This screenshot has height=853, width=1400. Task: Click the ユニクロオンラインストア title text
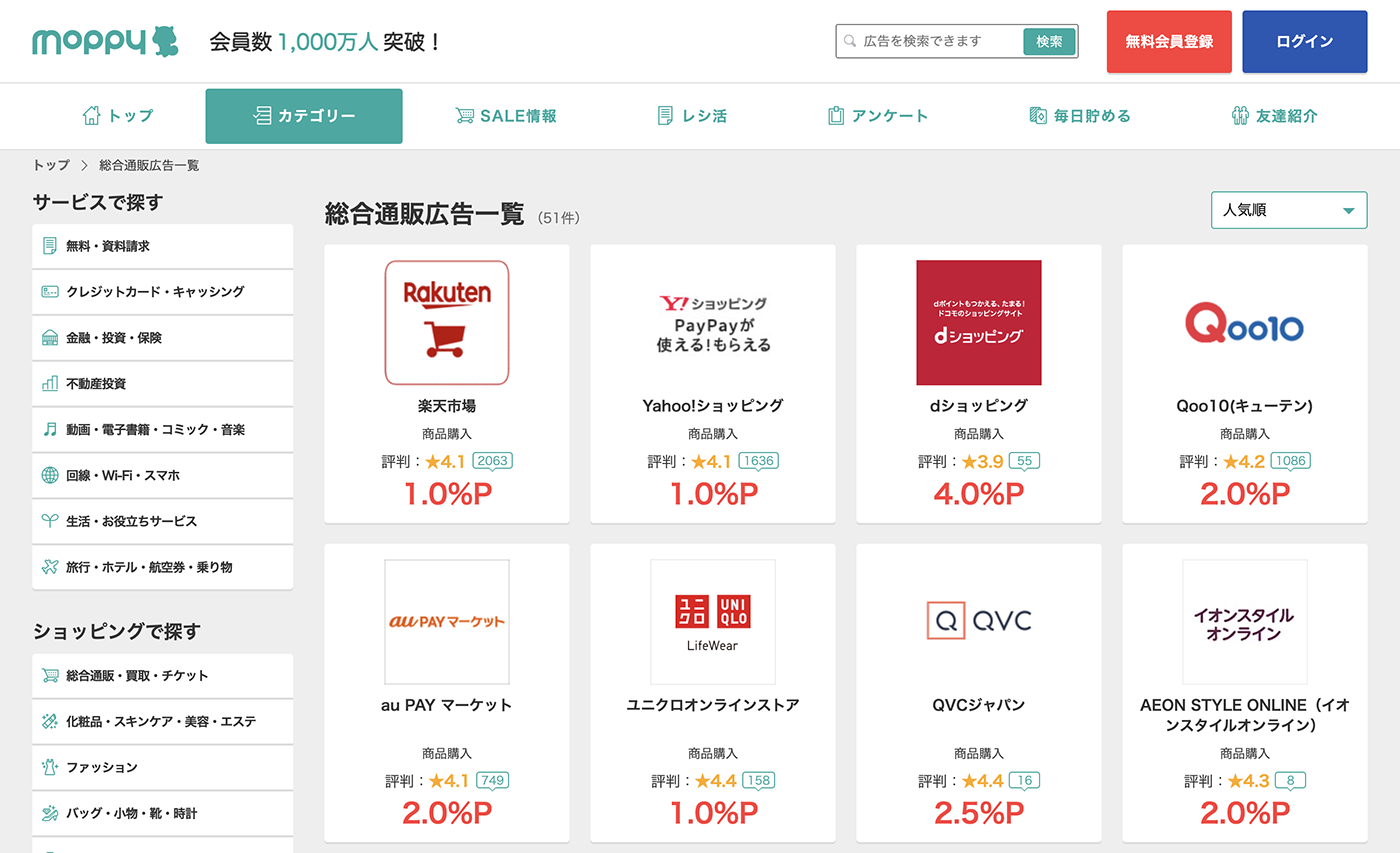713,705
